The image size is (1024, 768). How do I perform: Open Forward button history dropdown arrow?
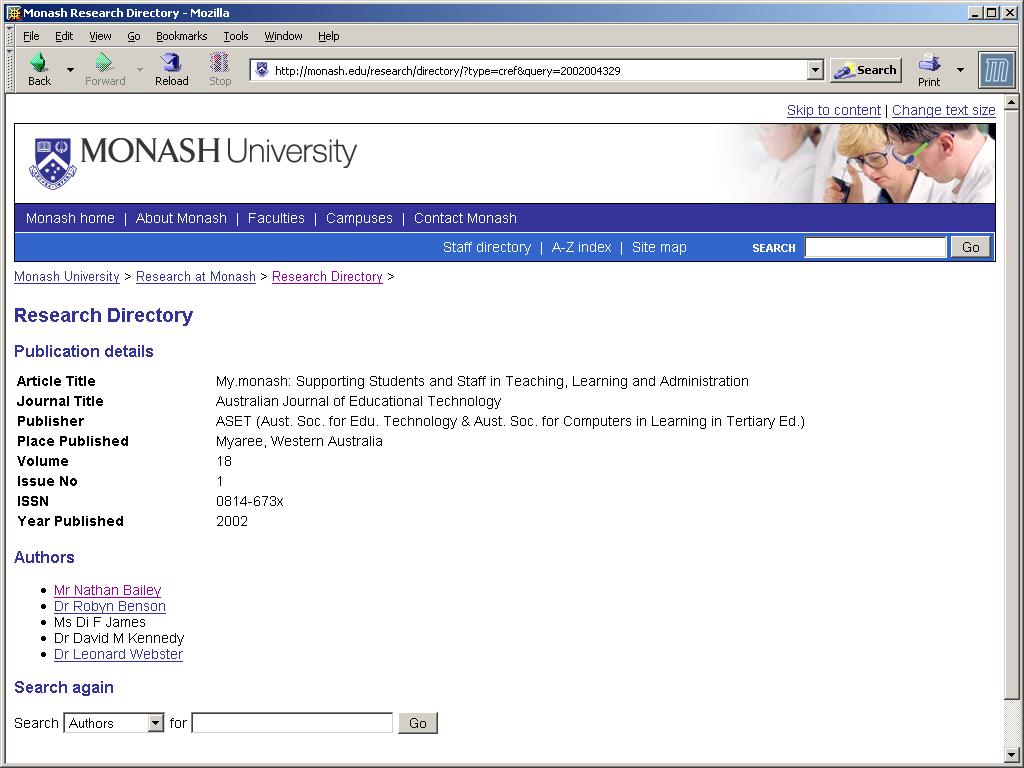pyautogui.click(x=140, y=69)
